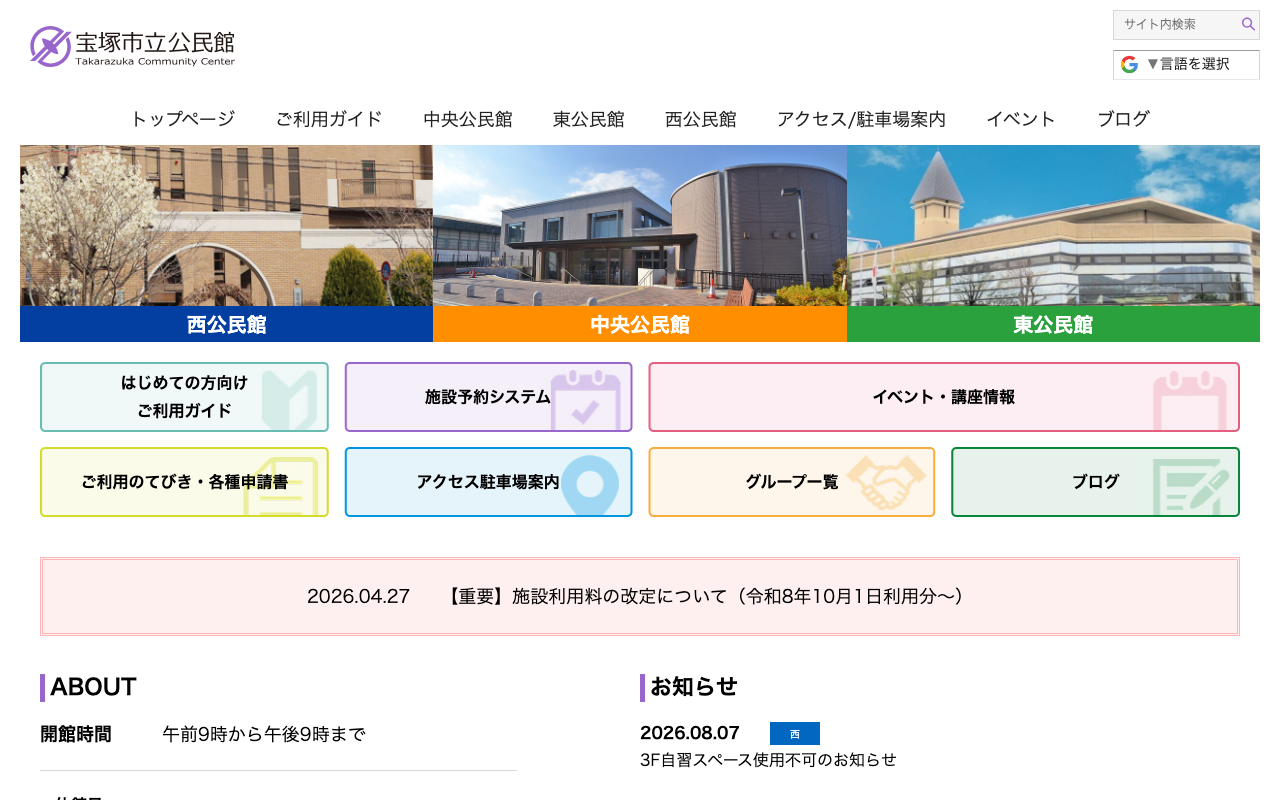Click the お知らせ heading
The width and height of the screenshot is (1280, 800).
(x=694, y=687)
